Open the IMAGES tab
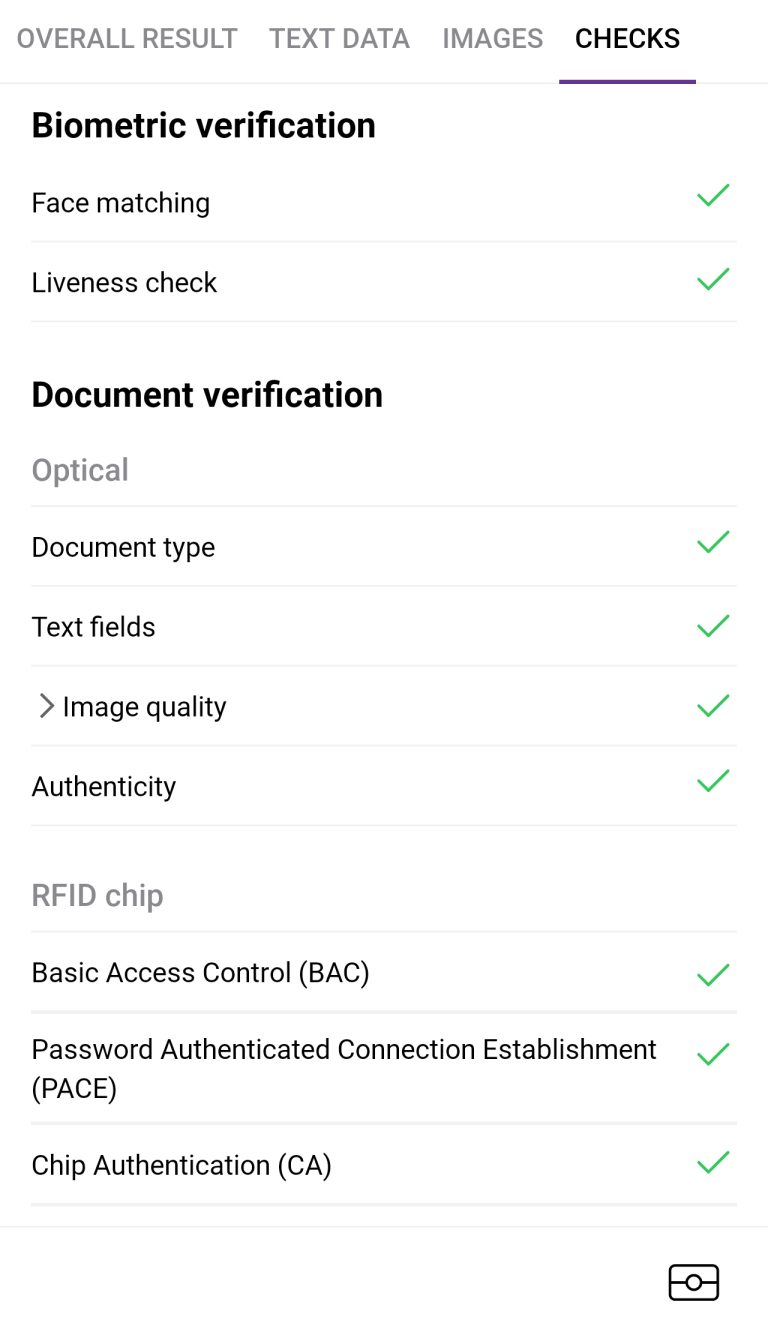 [493, 39]
